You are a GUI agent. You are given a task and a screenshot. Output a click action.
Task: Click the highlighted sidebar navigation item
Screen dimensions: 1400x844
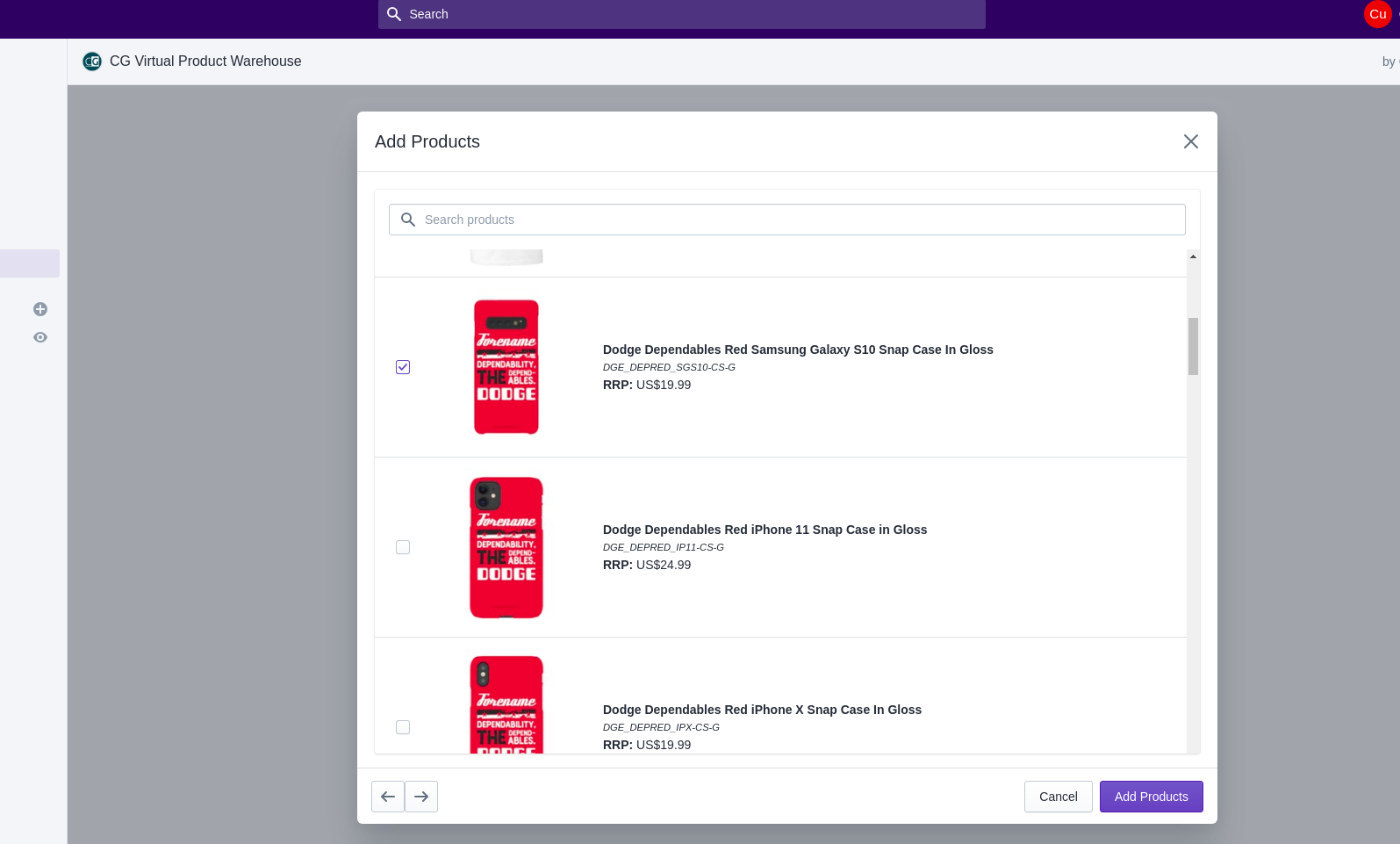click(30, 263)
